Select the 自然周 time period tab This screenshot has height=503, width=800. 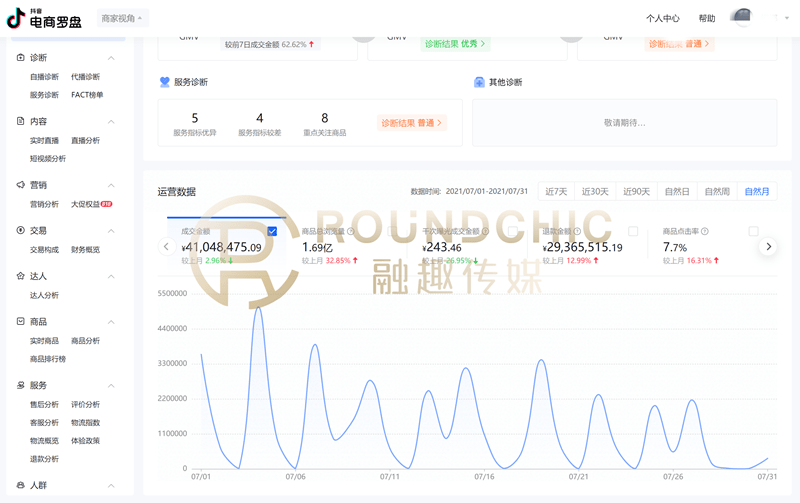[x=717, y=191]
